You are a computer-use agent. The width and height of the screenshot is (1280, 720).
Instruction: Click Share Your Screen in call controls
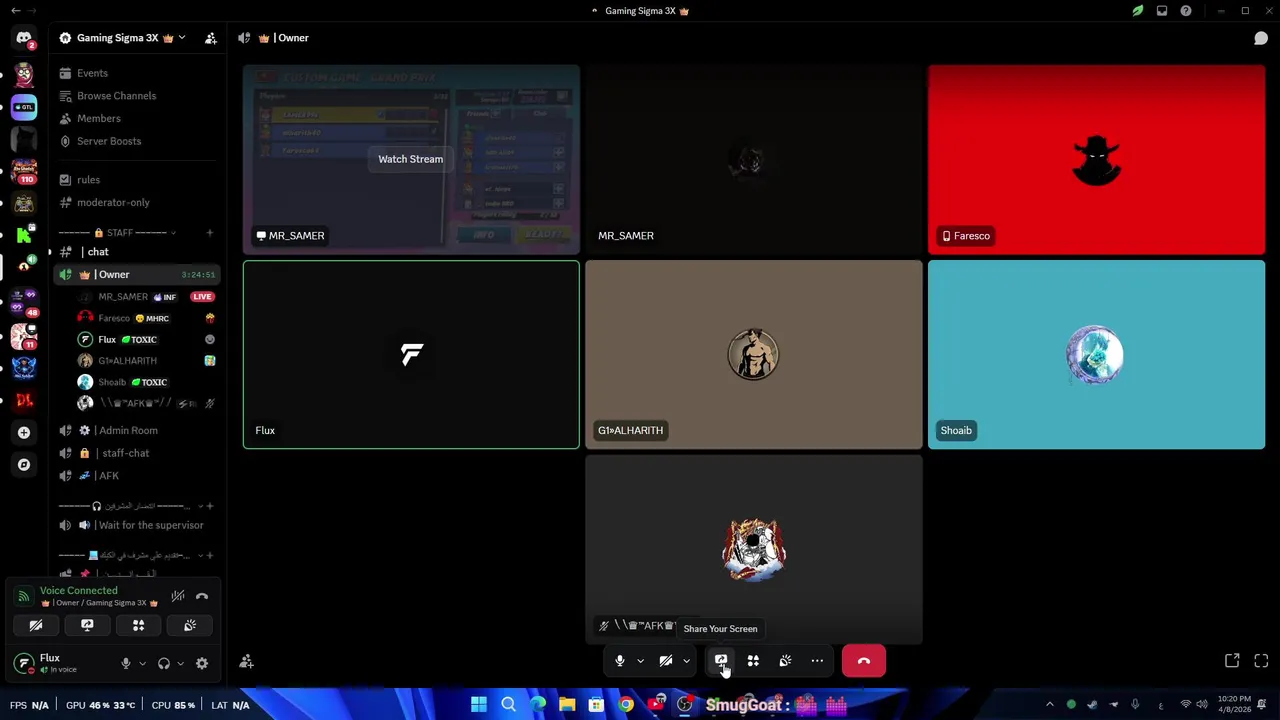pos(721,661)
